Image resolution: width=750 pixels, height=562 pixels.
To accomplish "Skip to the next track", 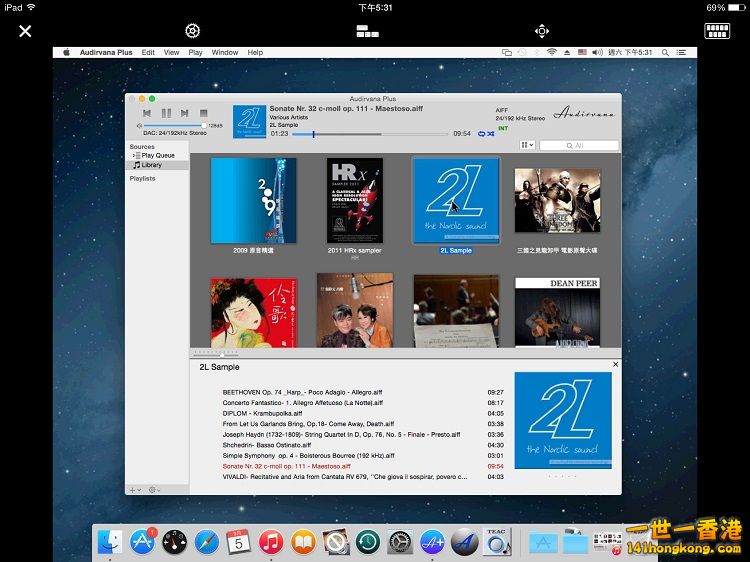I will [x=185, y=113].
